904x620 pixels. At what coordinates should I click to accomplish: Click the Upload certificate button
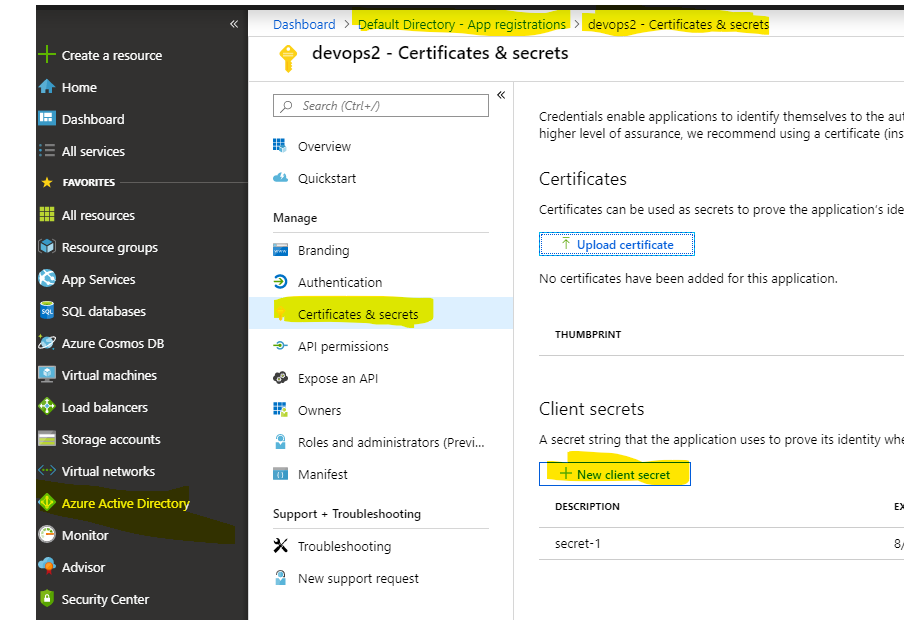[x=616, y=243]
